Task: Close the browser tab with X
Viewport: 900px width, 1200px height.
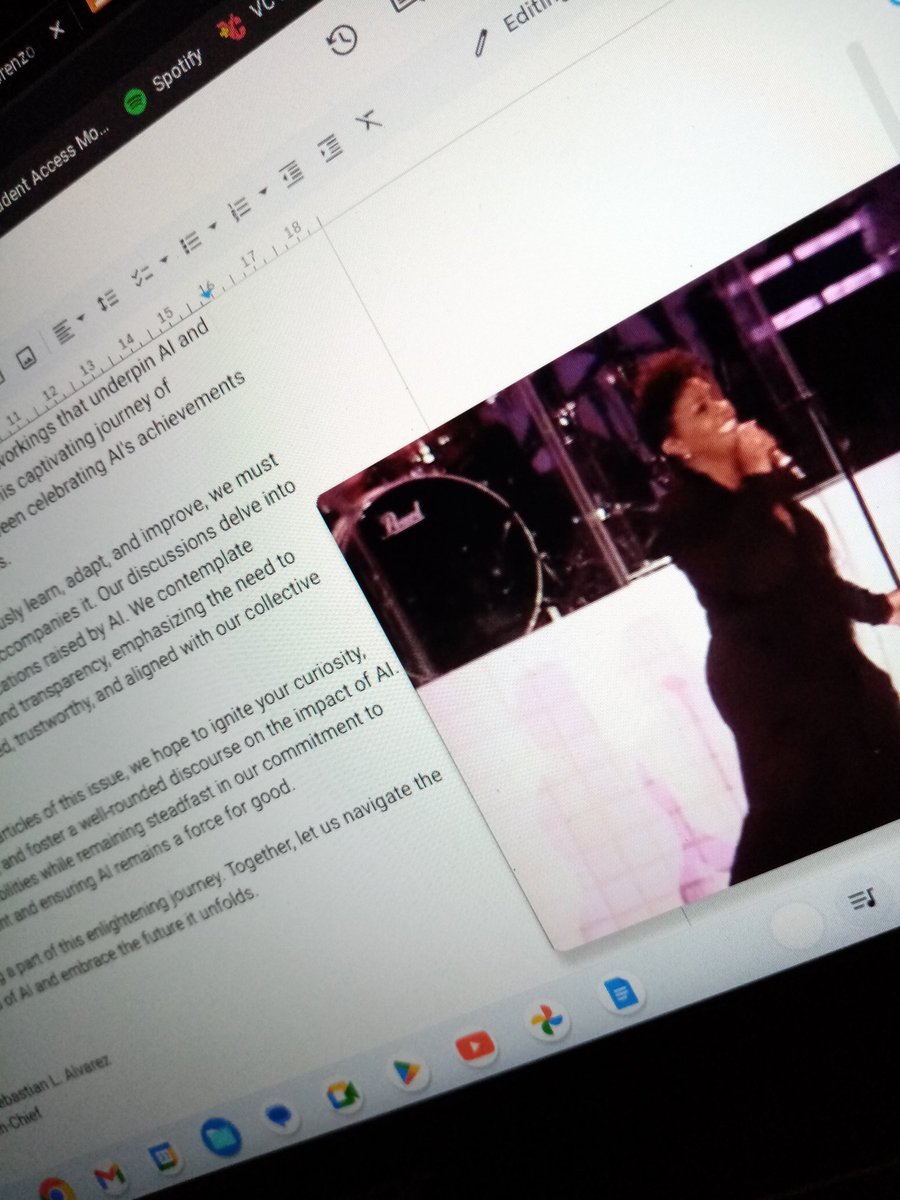Action: (x=57, y=29)
